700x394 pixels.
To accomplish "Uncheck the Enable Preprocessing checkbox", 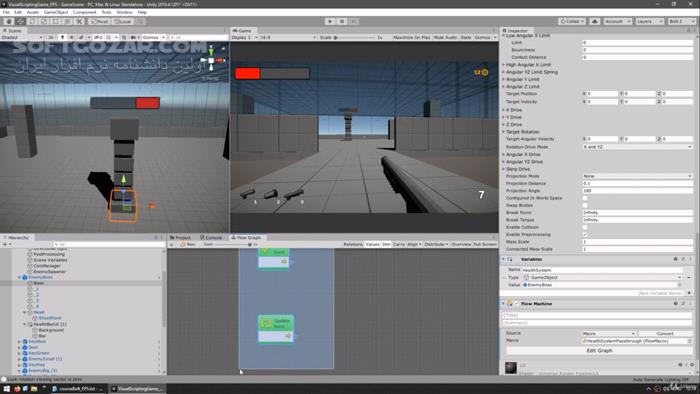I will [585, 235].
